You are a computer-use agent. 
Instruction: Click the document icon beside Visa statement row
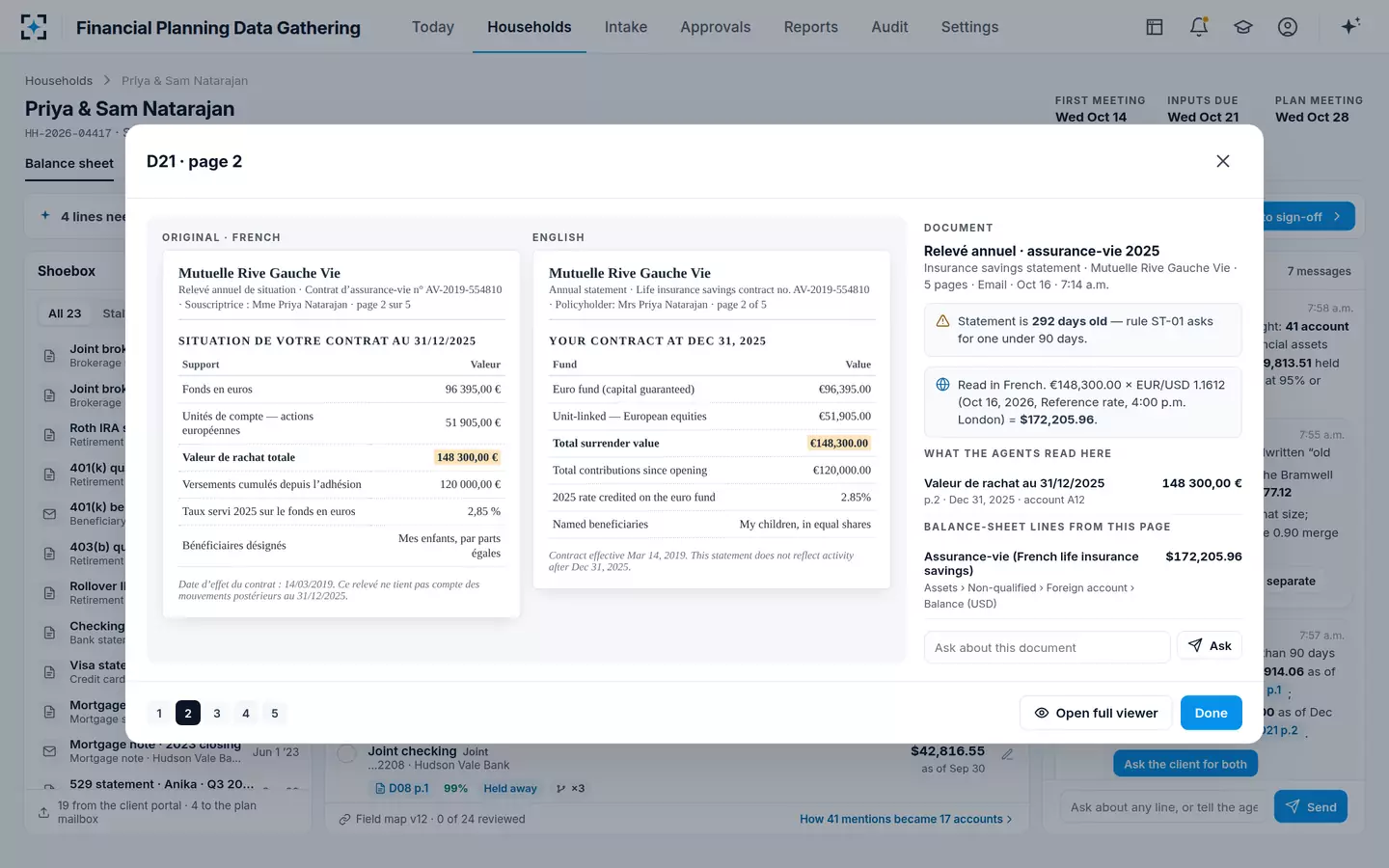(49, 672)
